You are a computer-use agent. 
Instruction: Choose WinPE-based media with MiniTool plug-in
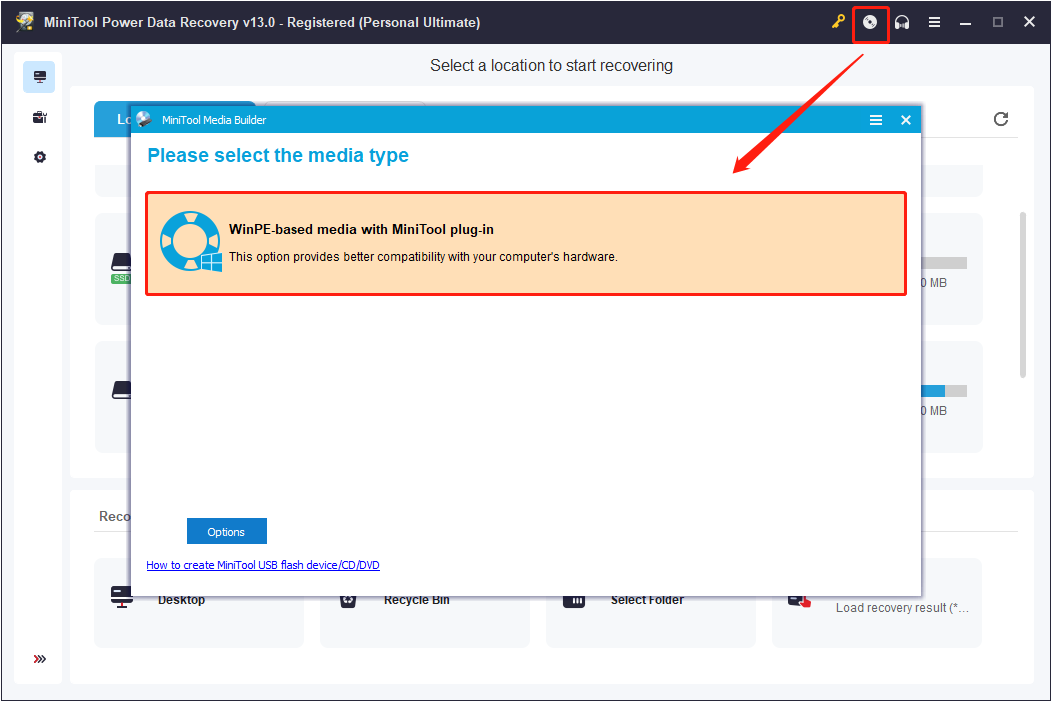point(526,243)
